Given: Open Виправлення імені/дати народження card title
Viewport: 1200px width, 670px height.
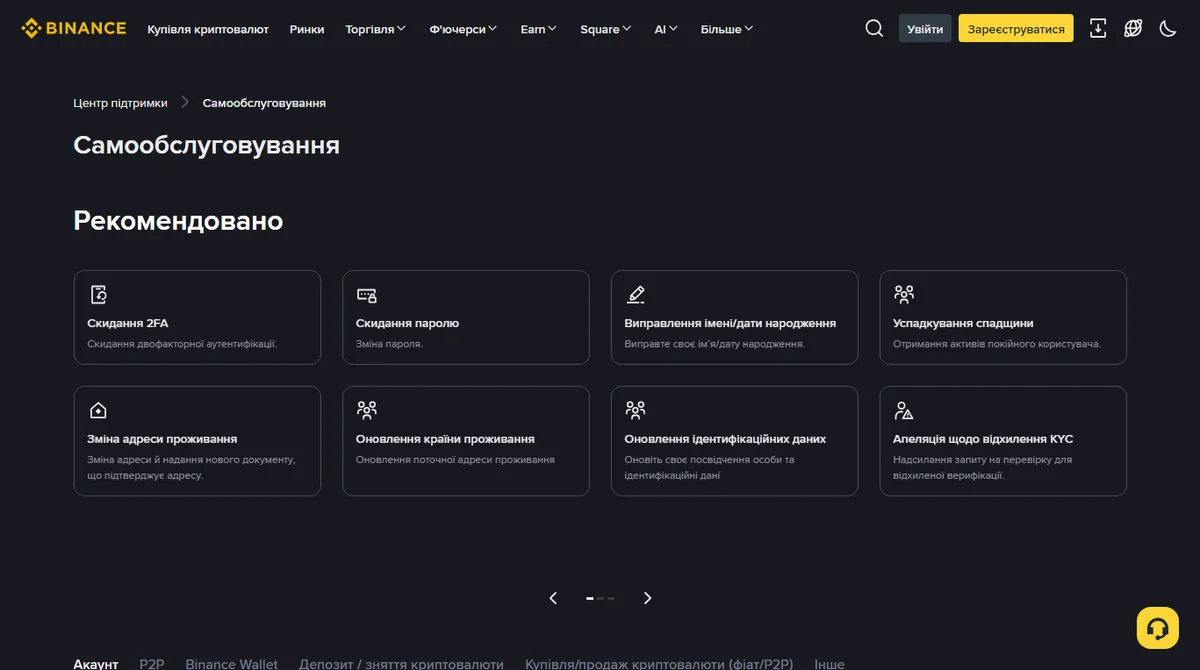Looking at the screenshot, I should click(x=730, y=323).
